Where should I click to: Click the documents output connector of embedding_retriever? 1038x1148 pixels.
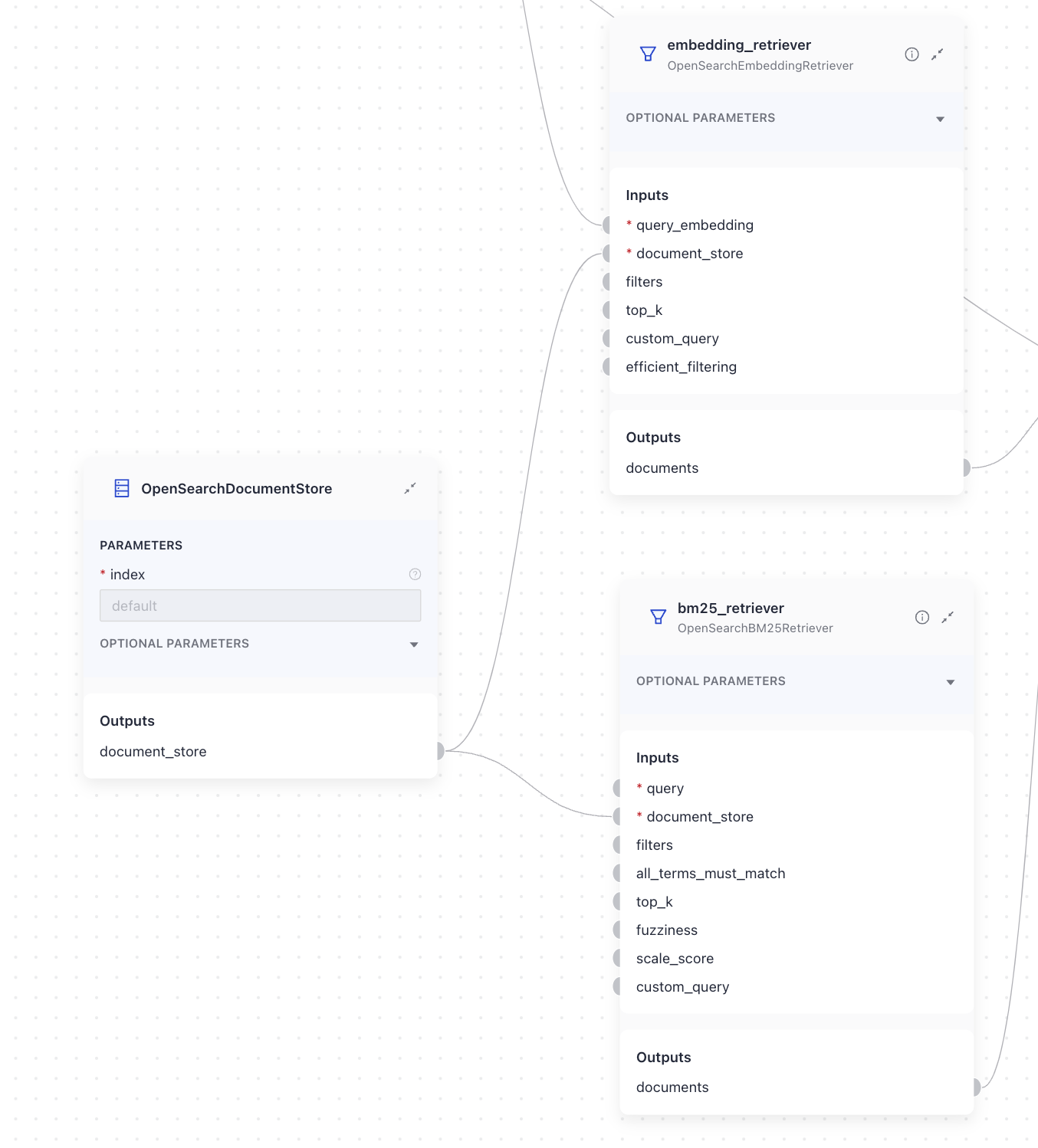click(966, 467)
